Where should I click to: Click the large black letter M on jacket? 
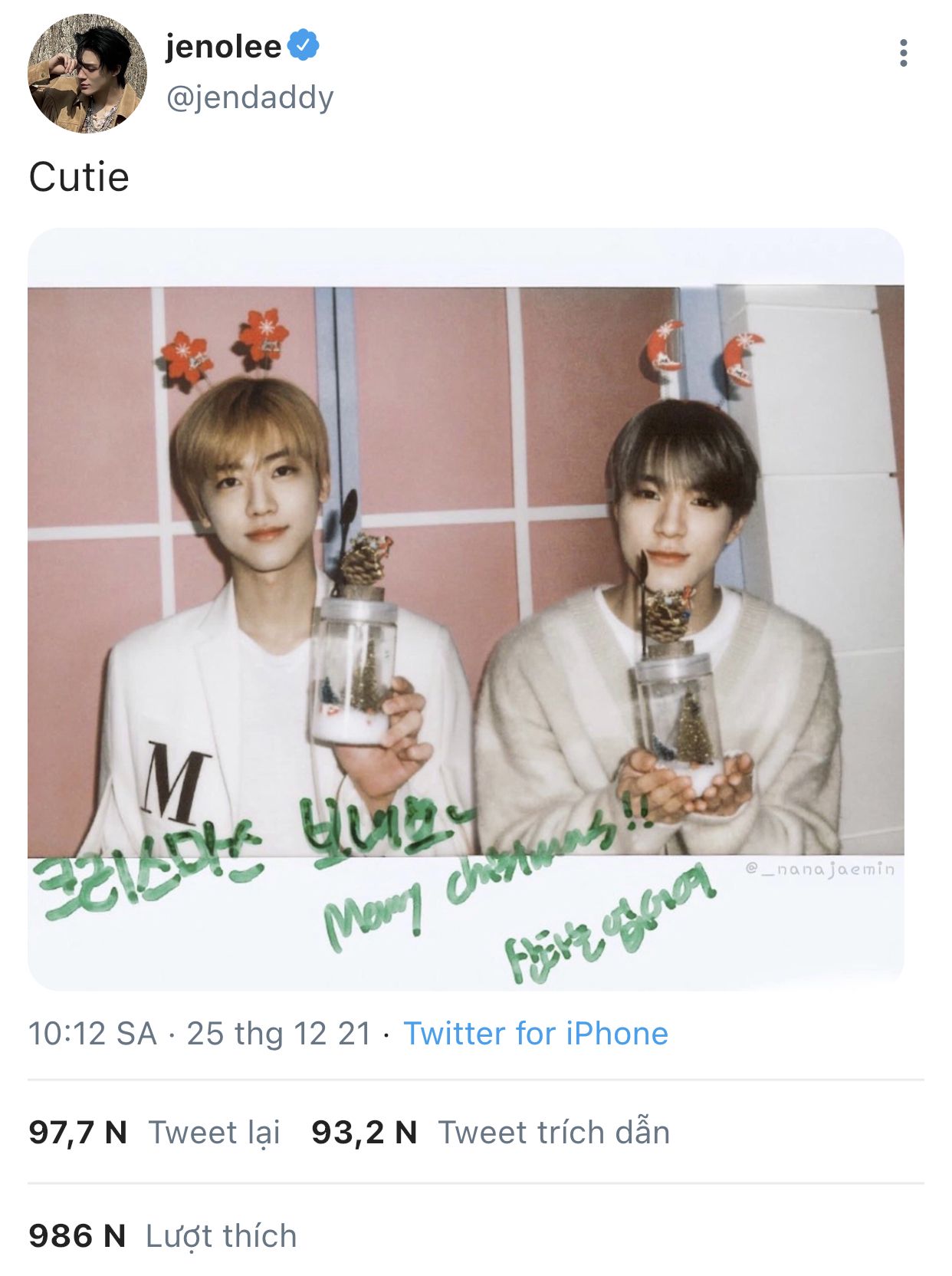click(176, 782)
